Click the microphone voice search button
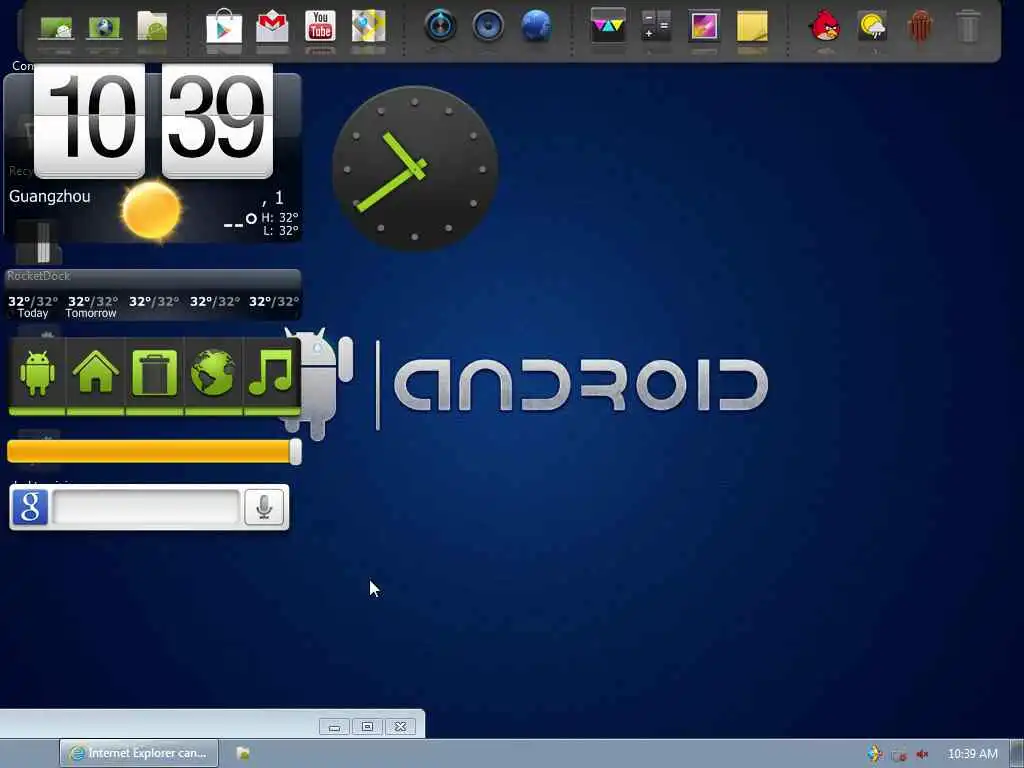 click(x=264, y=507)
